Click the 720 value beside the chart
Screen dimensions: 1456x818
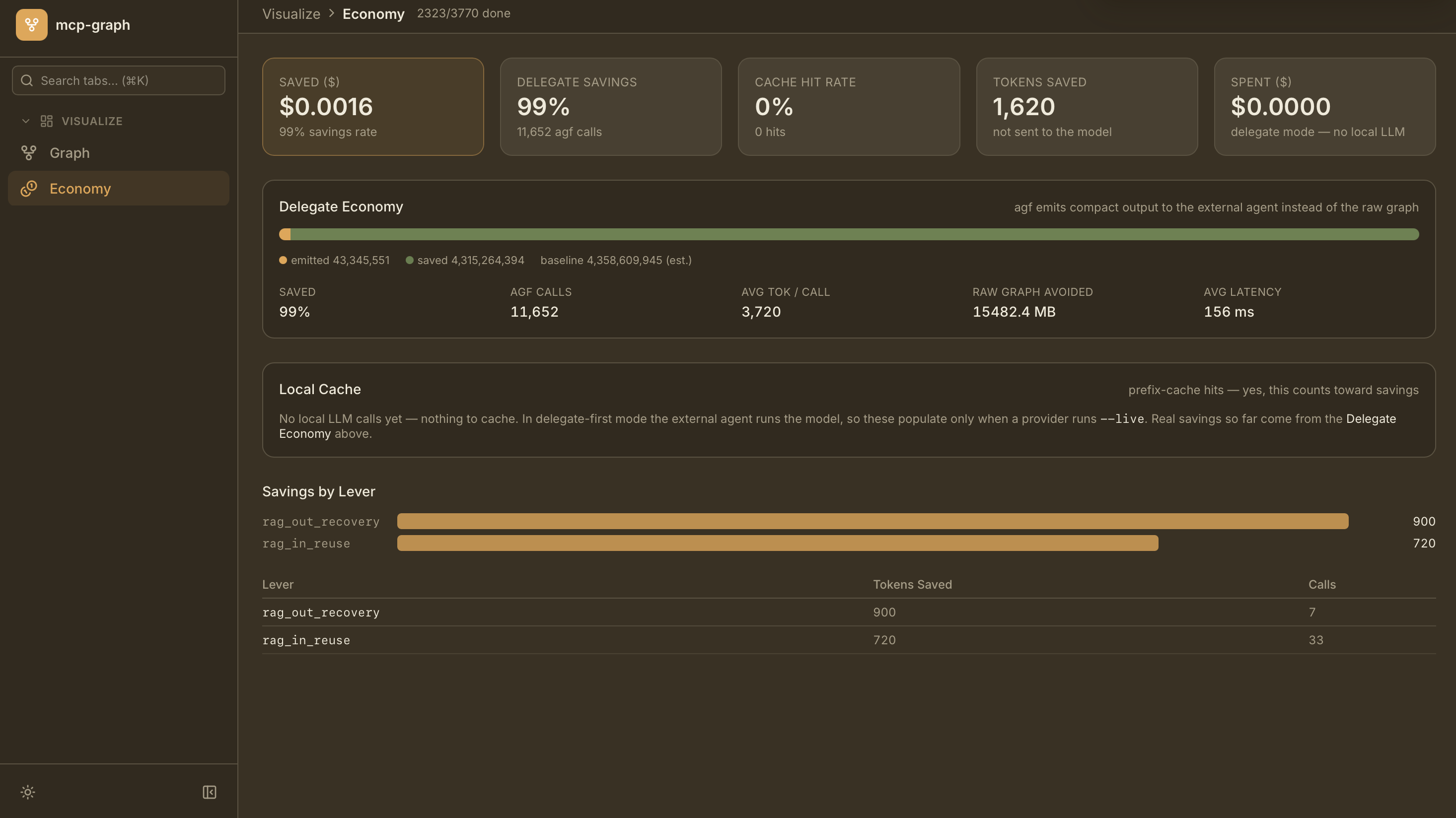pyautogui.click(x=1424, y=543)
